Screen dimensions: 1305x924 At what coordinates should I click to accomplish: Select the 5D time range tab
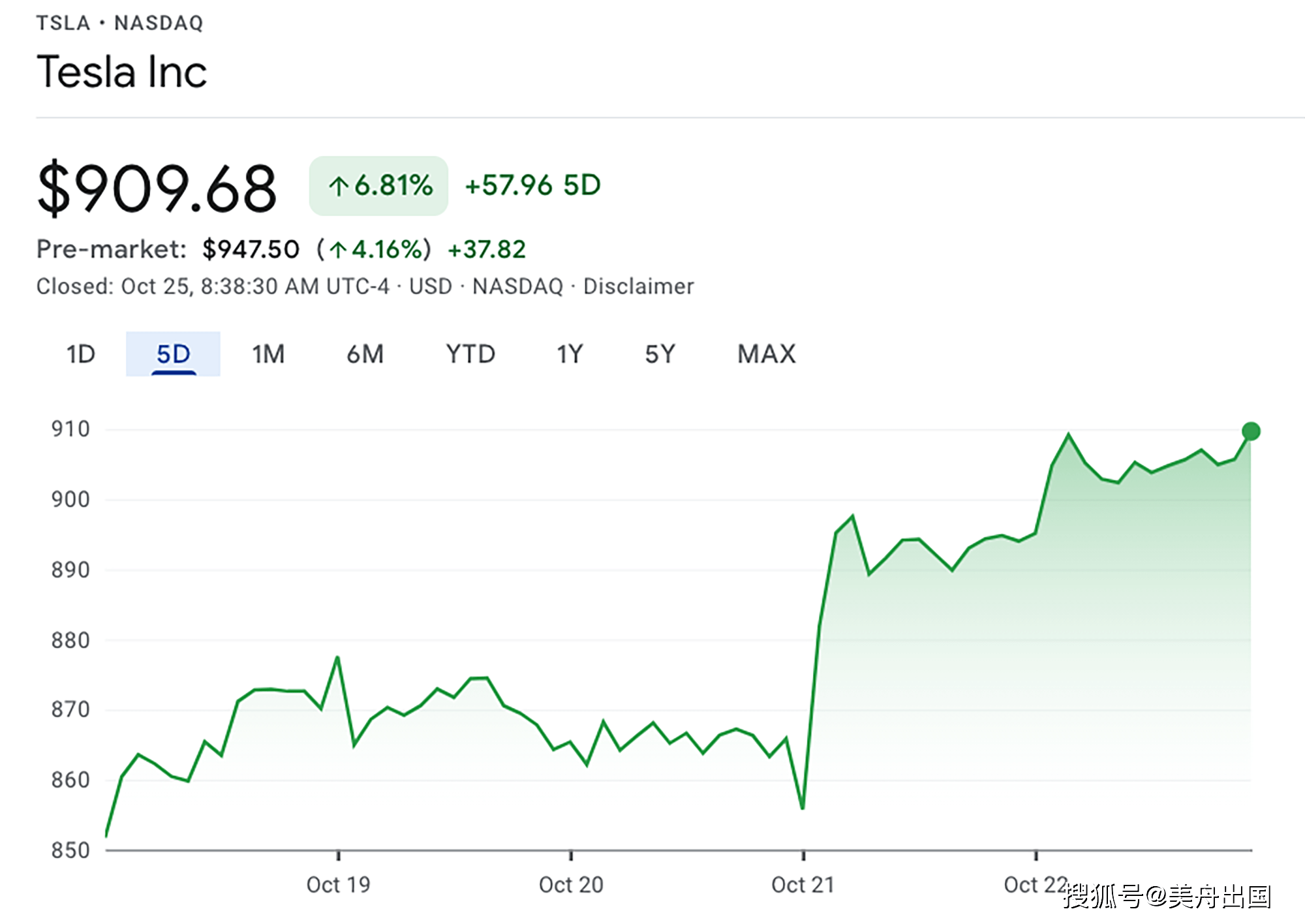click(x=173, y=354)
